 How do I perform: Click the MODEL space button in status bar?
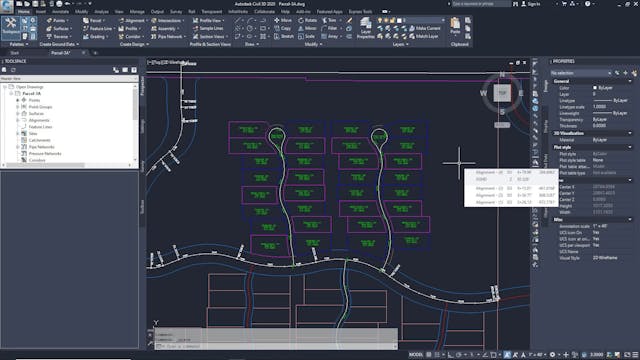[x=416, y=355]
